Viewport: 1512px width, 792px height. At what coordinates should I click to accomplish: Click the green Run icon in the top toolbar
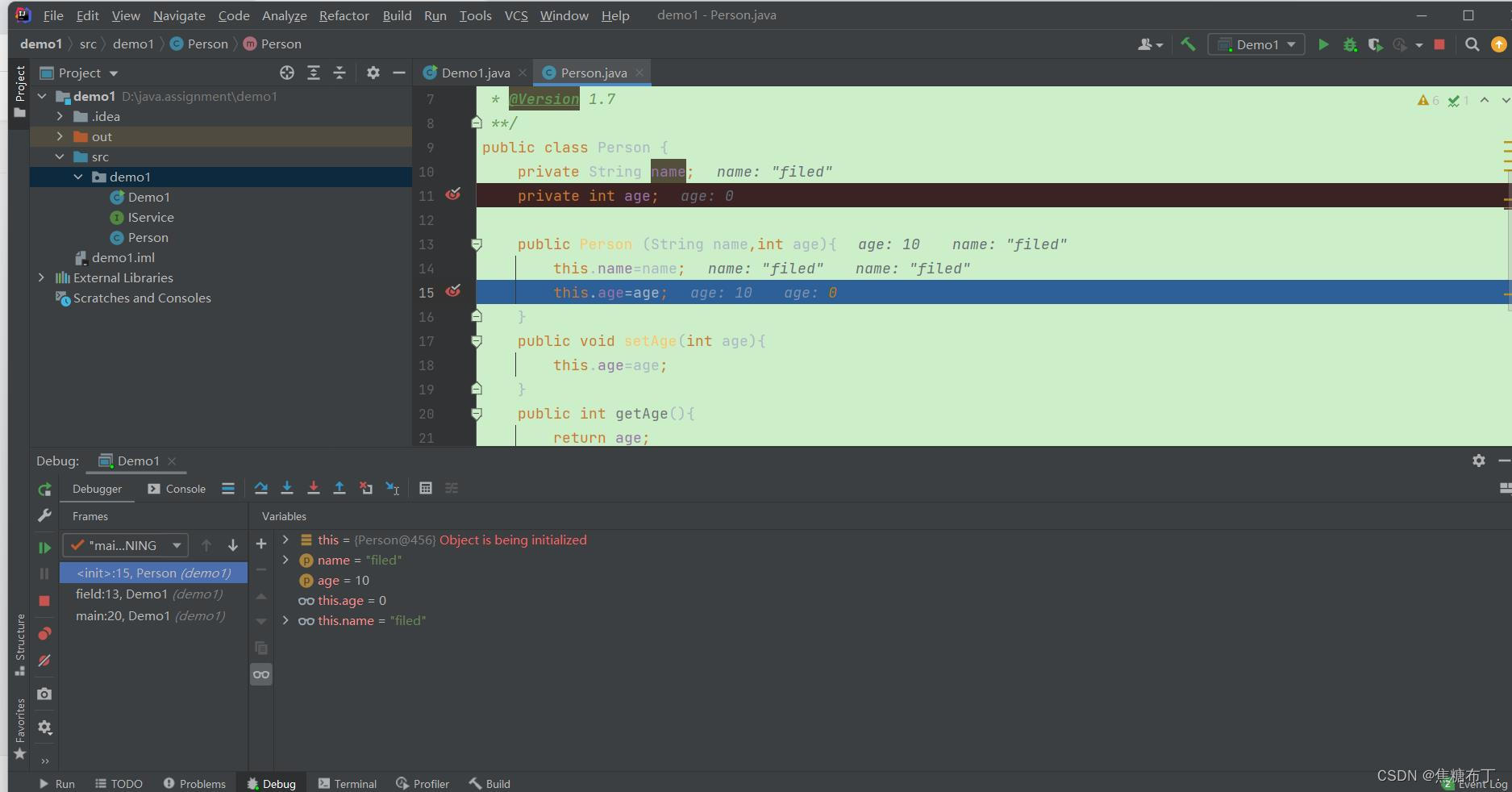click(1323, 44)
